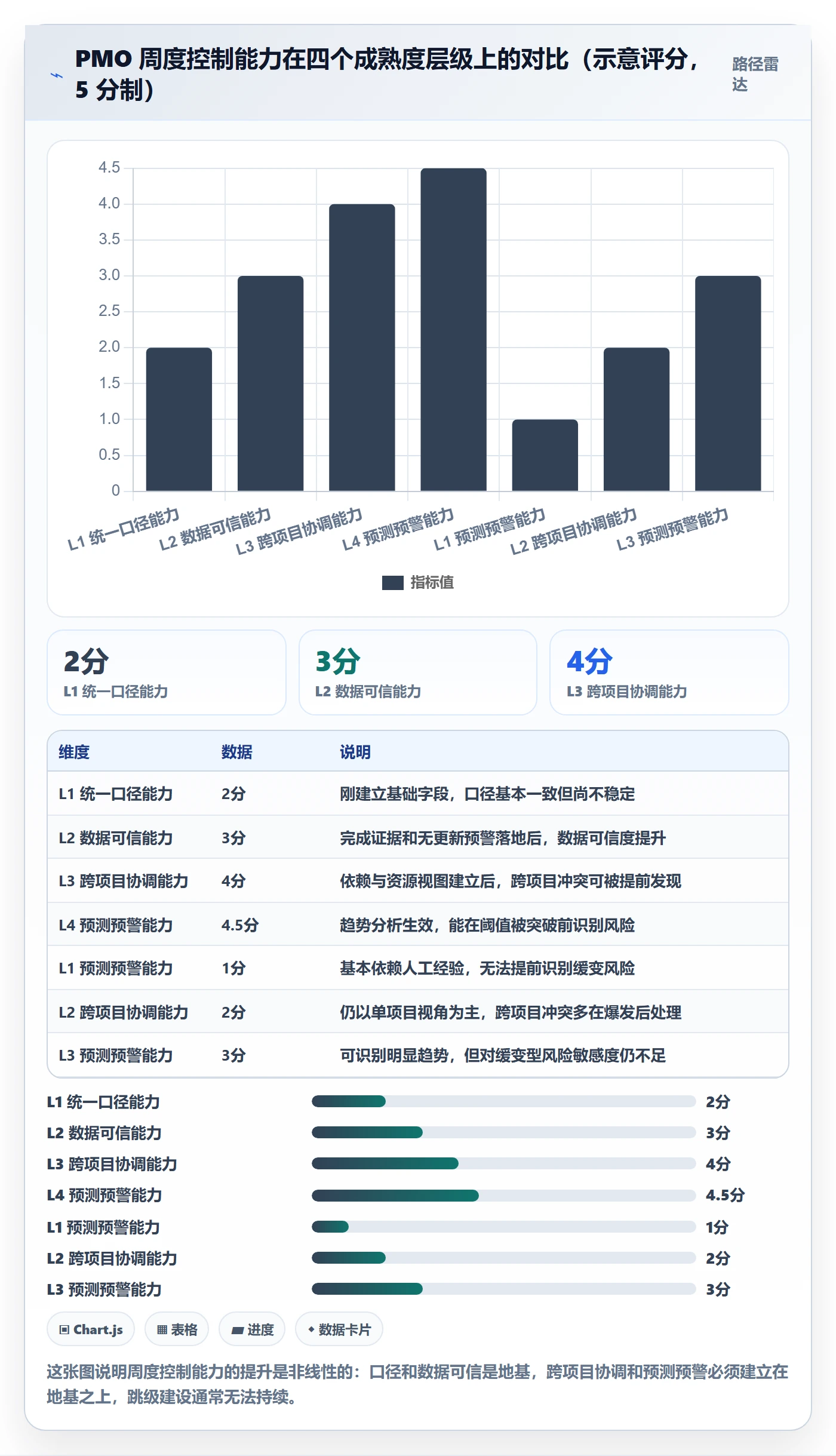Click the chart bar for L1 统一口径能力
The width and height of the screenshot is (836, 1456).
click(x=179, y=419)
